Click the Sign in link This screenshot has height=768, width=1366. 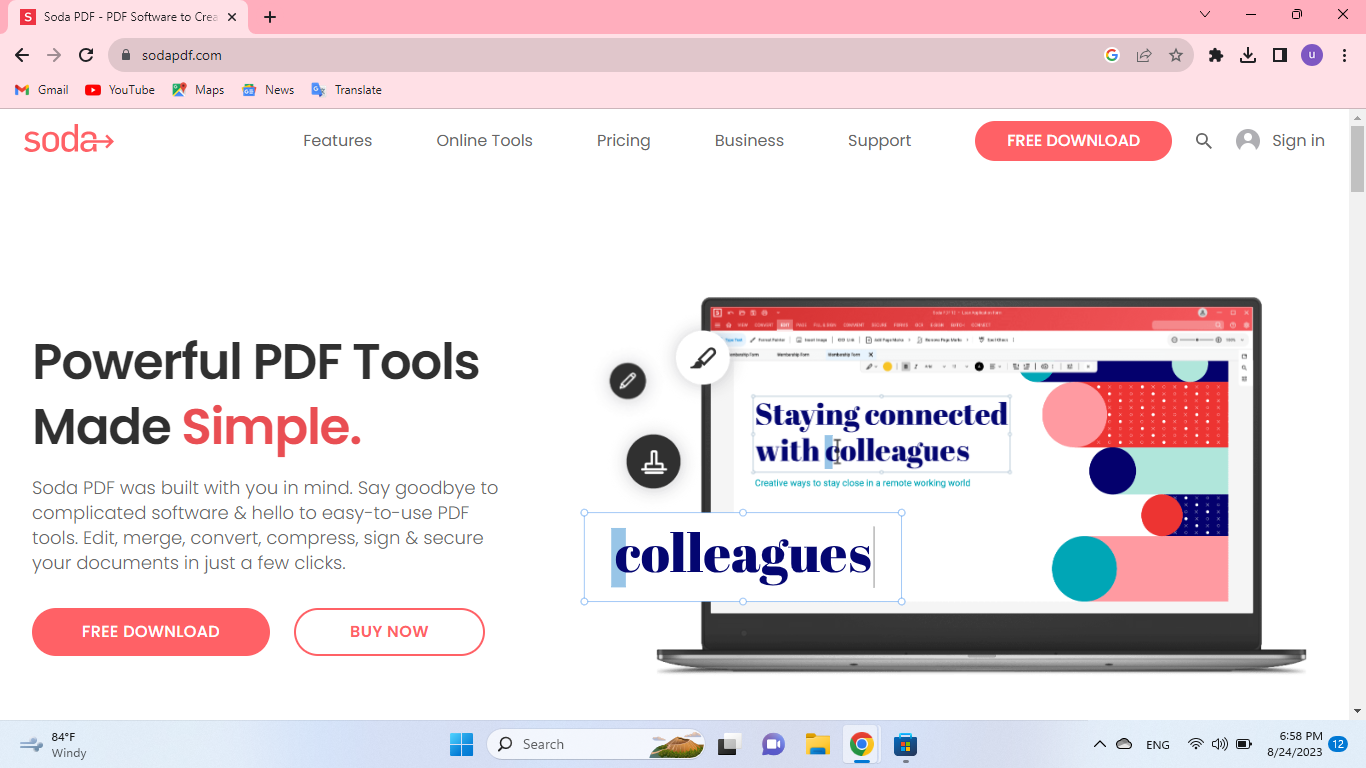[1298, 141]
